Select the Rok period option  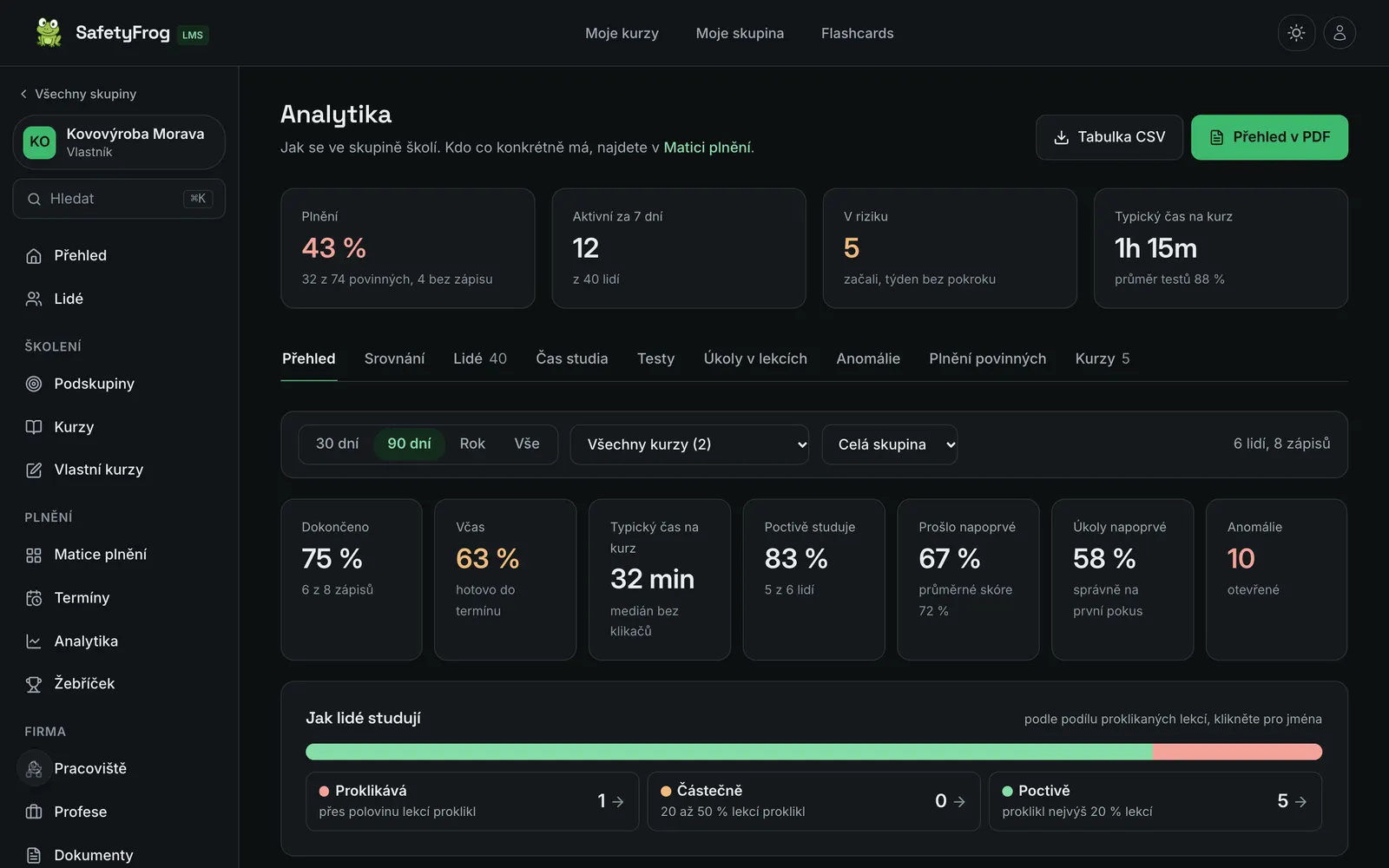(x=472, y=444)
